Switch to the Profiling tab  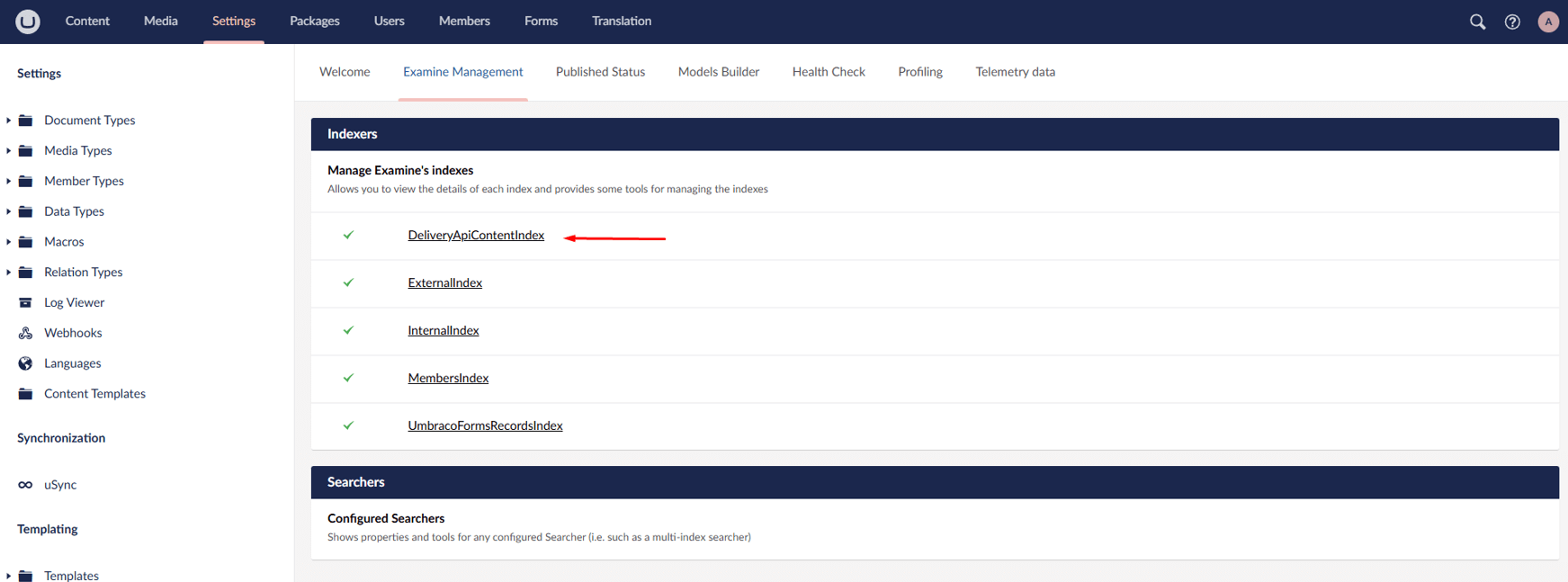point(920,72)
